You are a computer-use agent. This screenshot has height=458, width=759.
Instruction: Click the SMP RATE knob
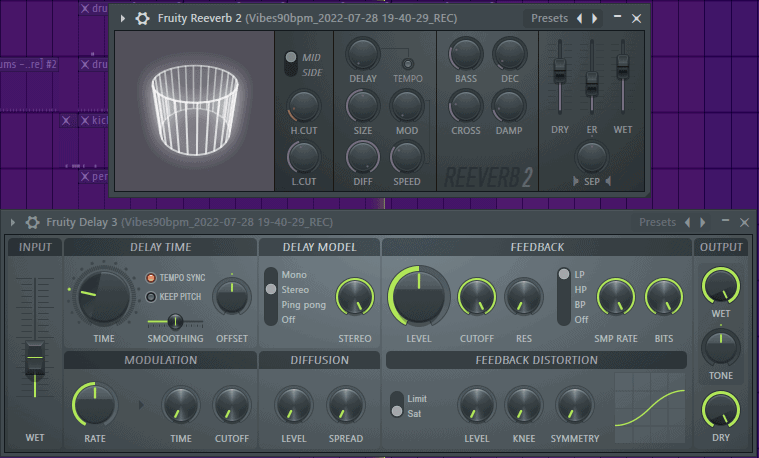[616, 296]
